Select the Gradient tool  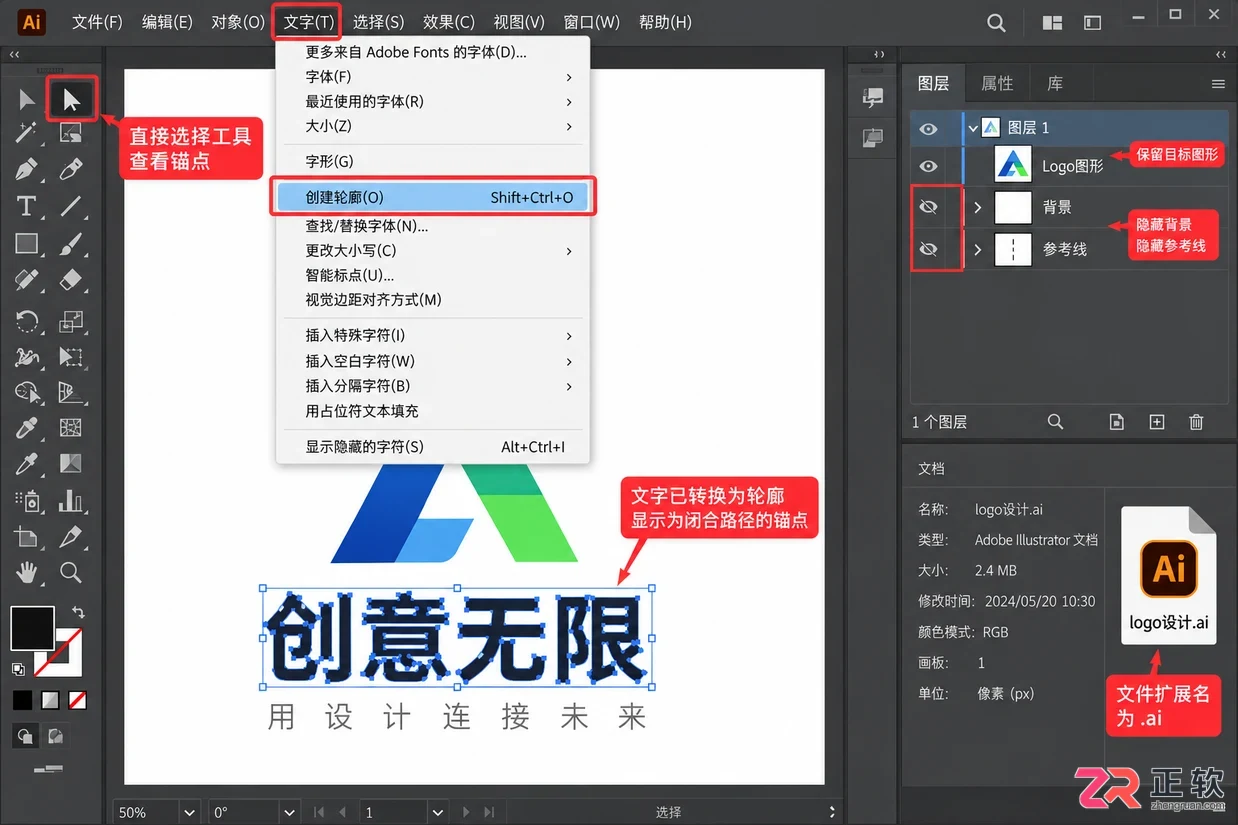pos(71,464)
